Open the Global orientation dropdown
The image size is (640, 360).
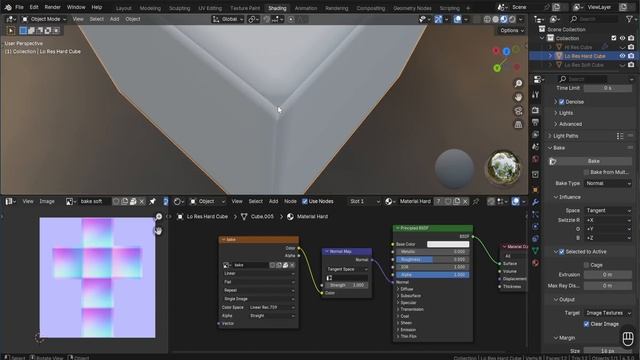pos(228,19)
